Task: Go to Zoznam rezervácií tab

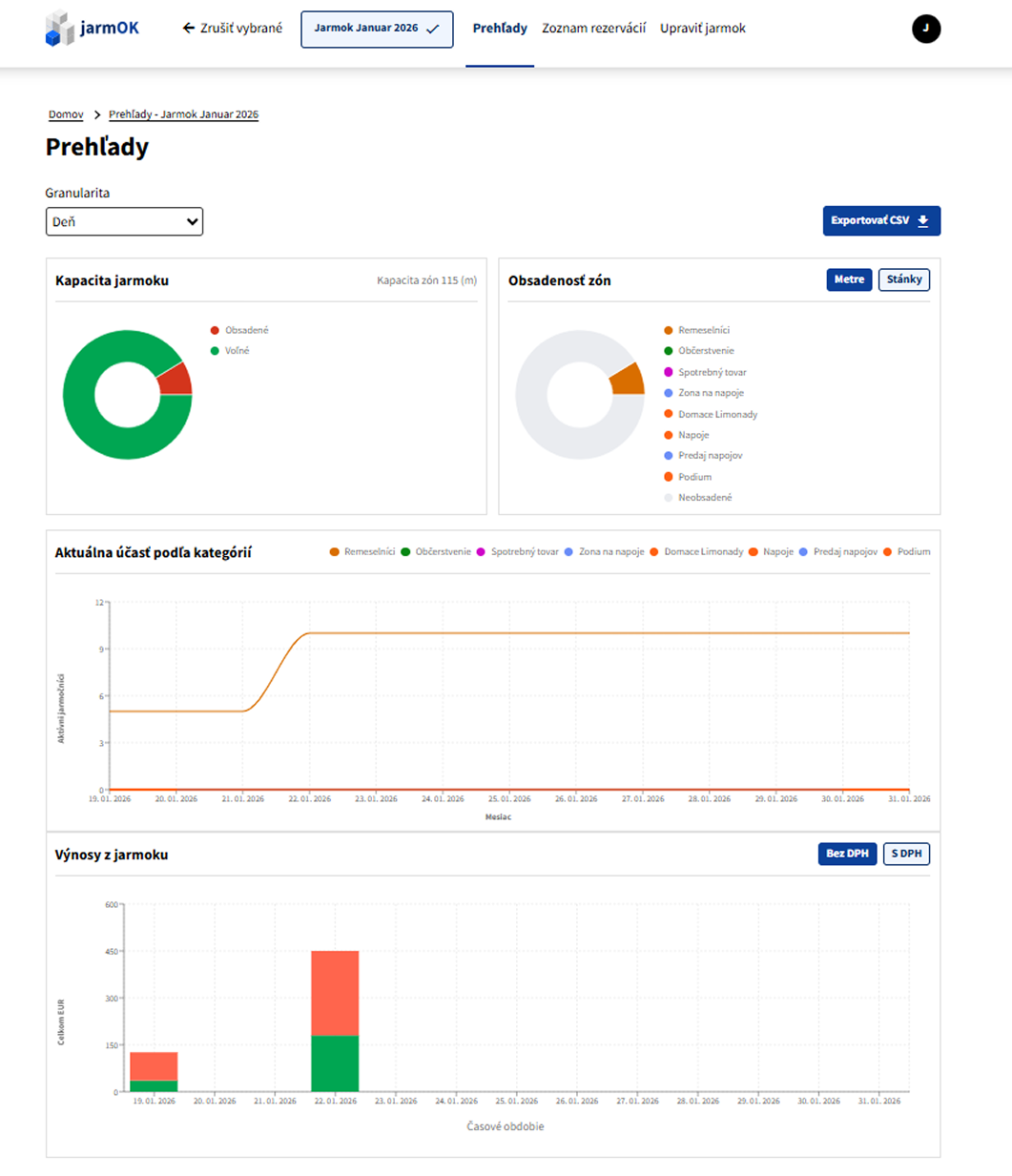Action: tap(593, 29)
